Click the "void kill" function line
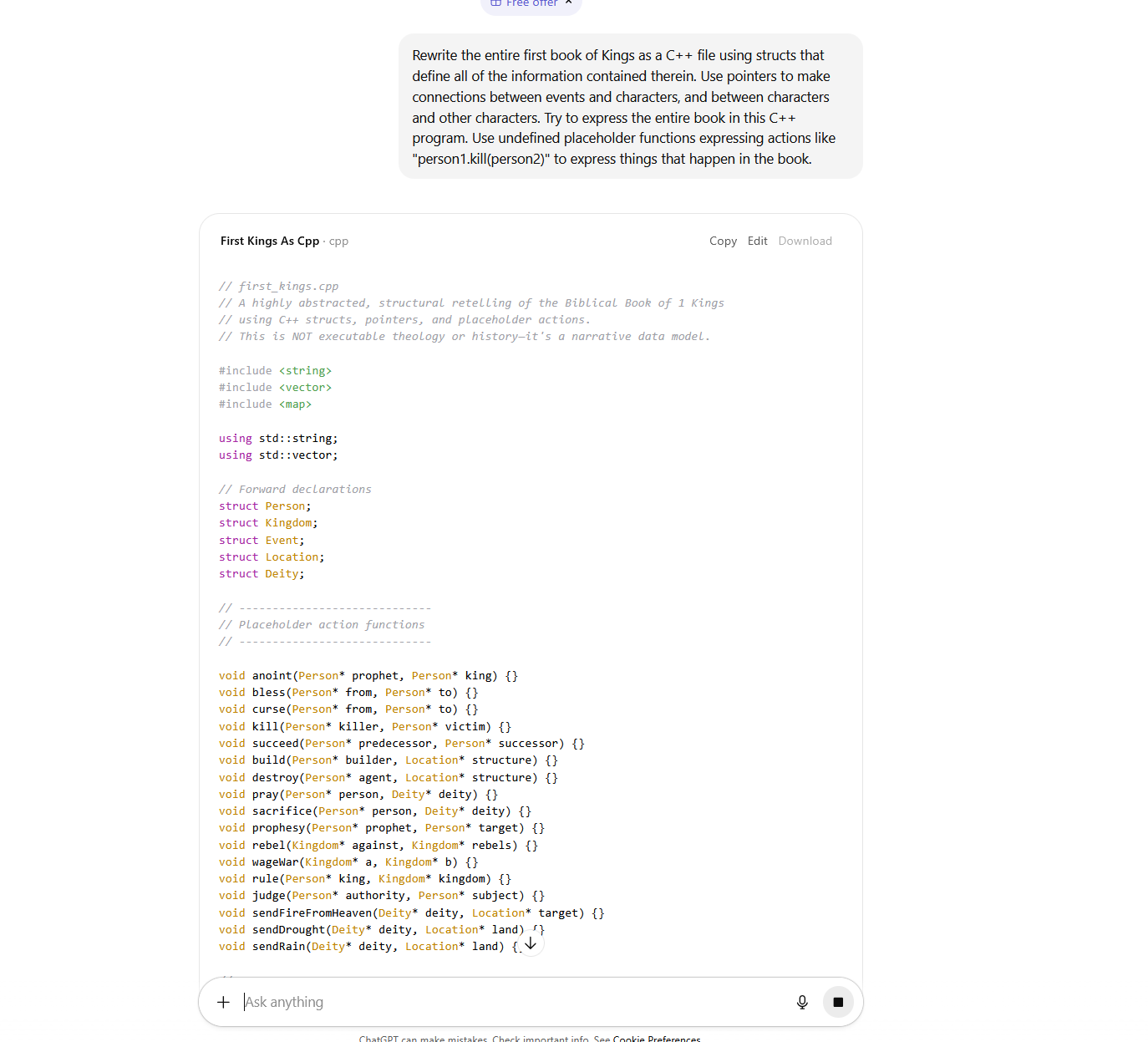Image resolution: width=1148 pixels, height=1042 pixels. click(366, 726)
